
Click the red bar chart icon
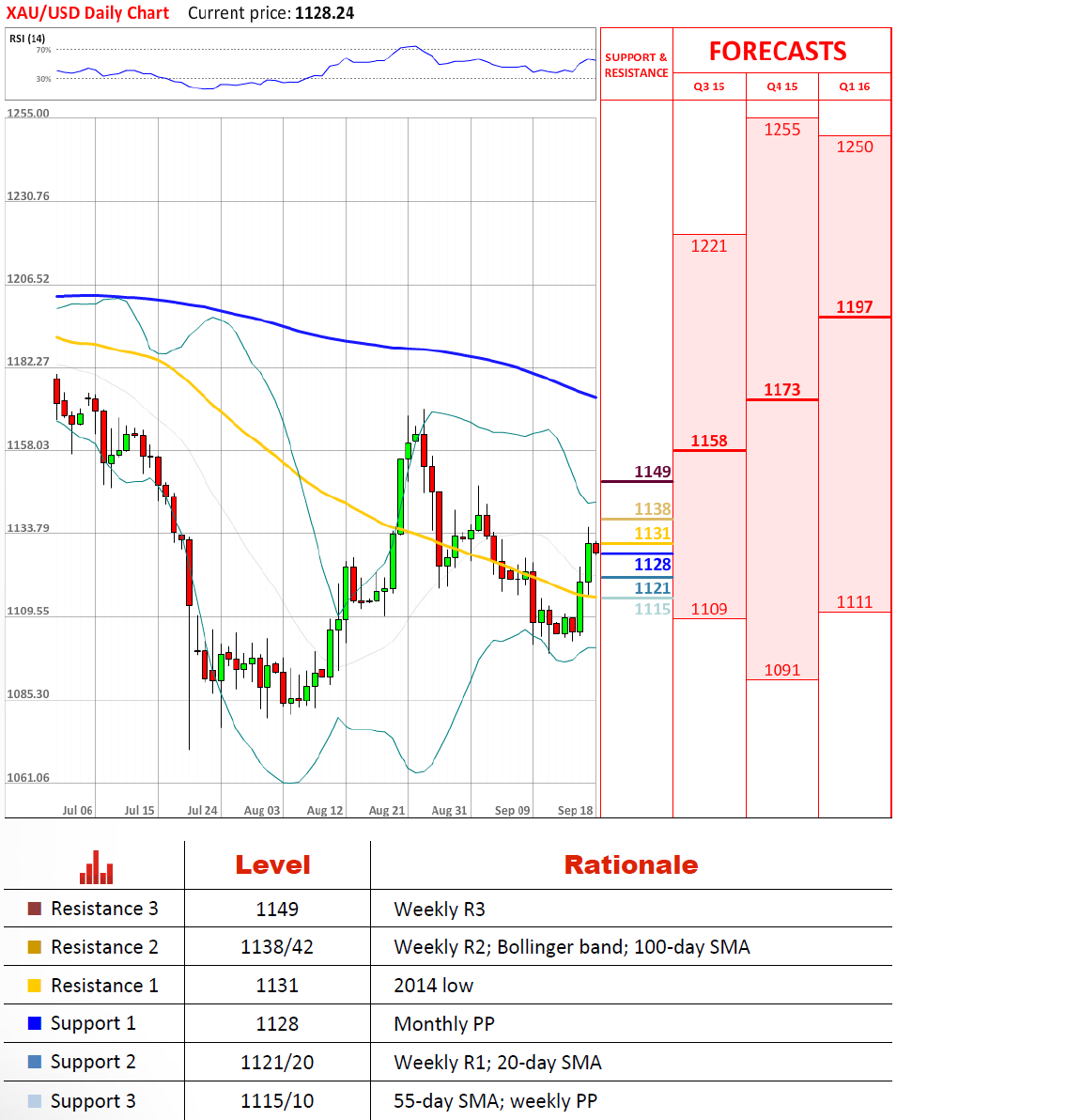[x=97, y=867]
